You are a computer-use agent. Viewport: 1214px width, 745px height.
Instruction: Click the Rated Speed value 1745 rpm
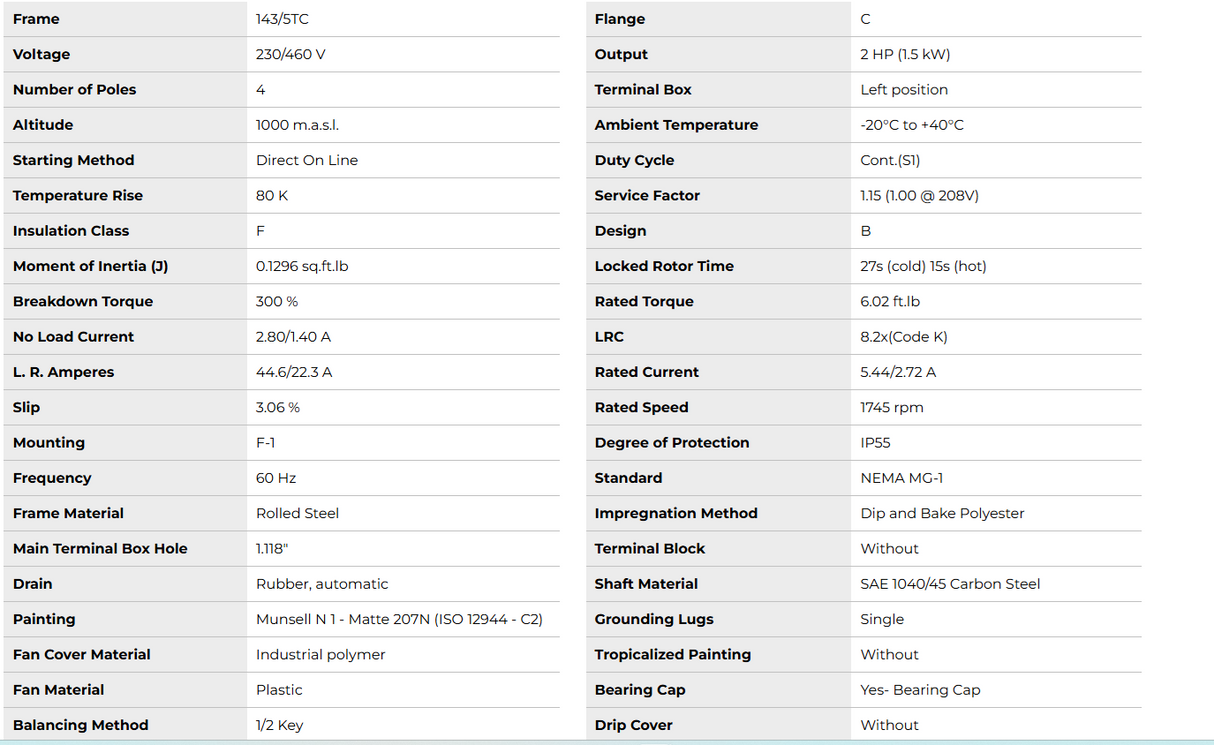click(892, 407)
